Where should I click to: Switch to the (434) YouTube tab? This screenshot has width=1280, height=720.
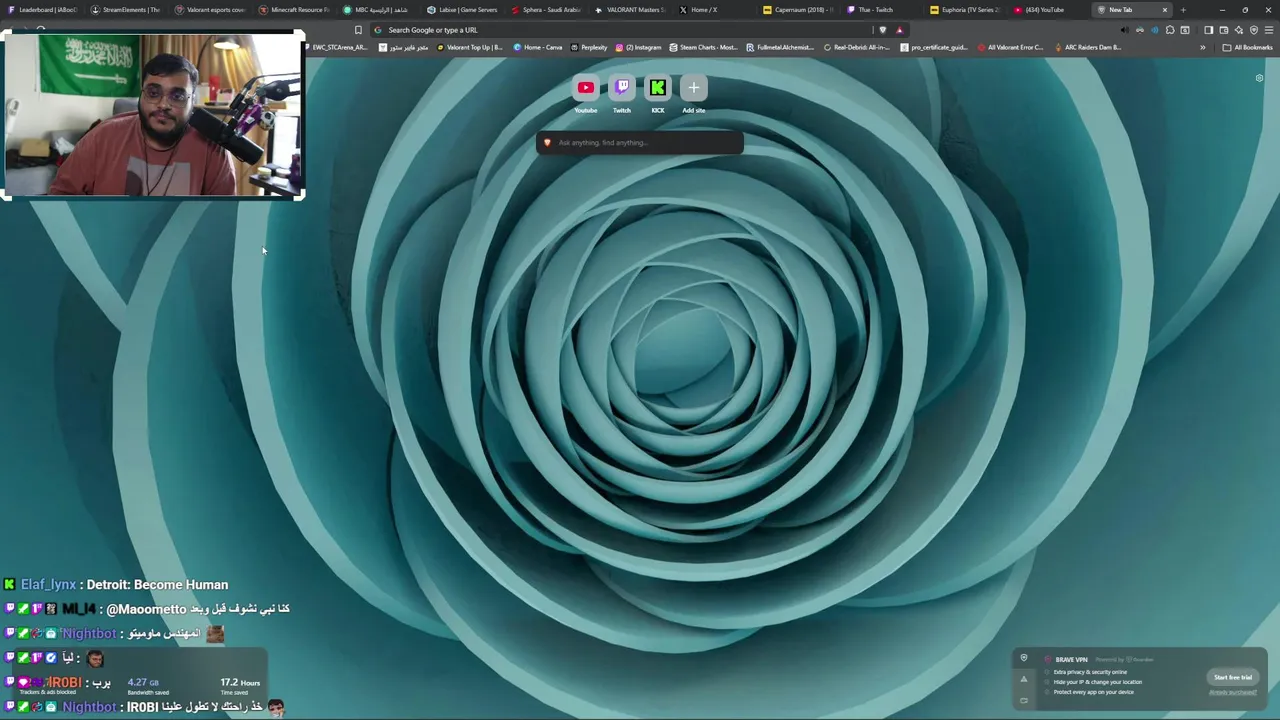(1050, 10)
